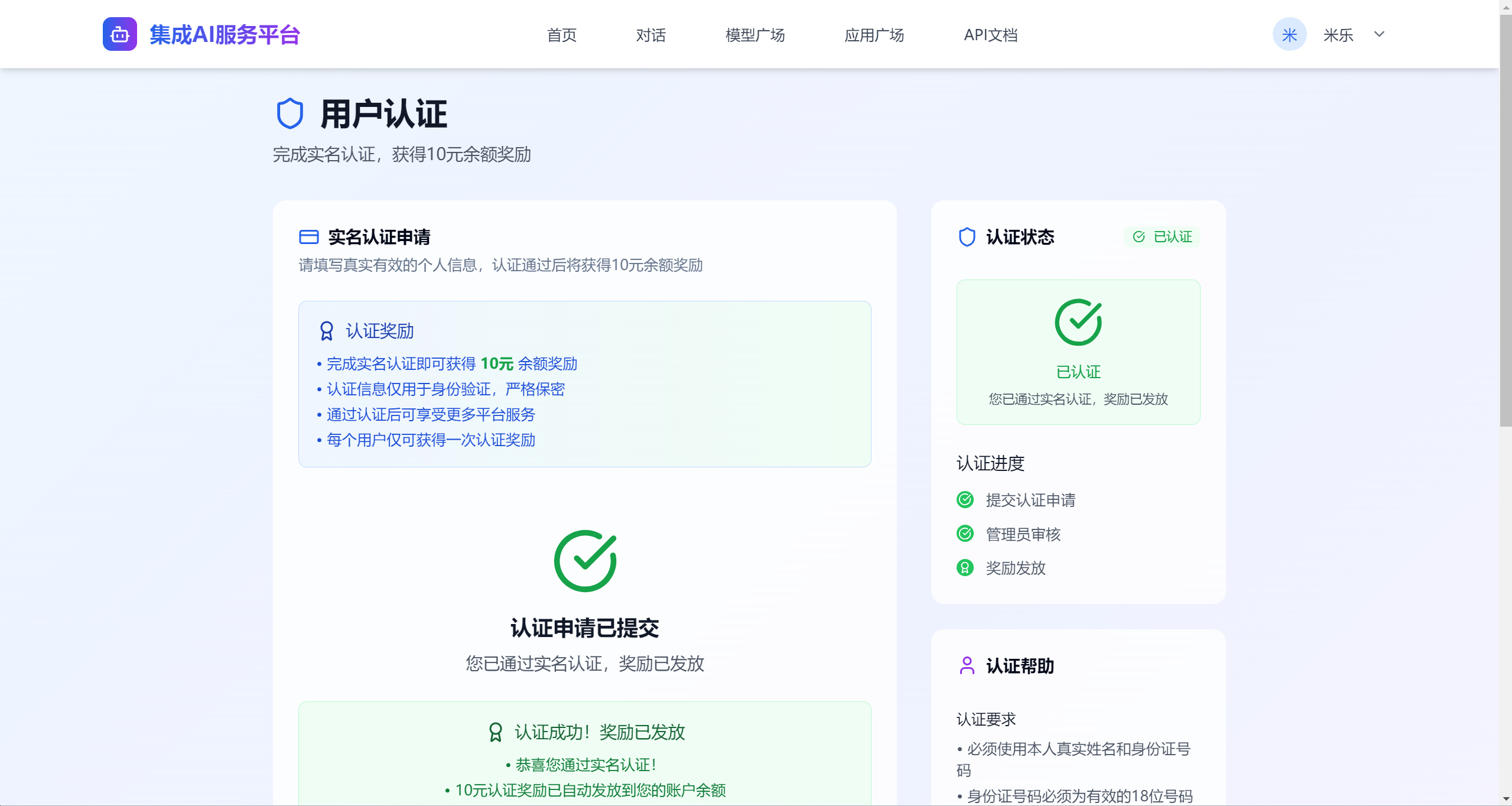Click the shield icon beside 用户认证
This screenshot has height=806, width=1512.
tap(290, 113)
